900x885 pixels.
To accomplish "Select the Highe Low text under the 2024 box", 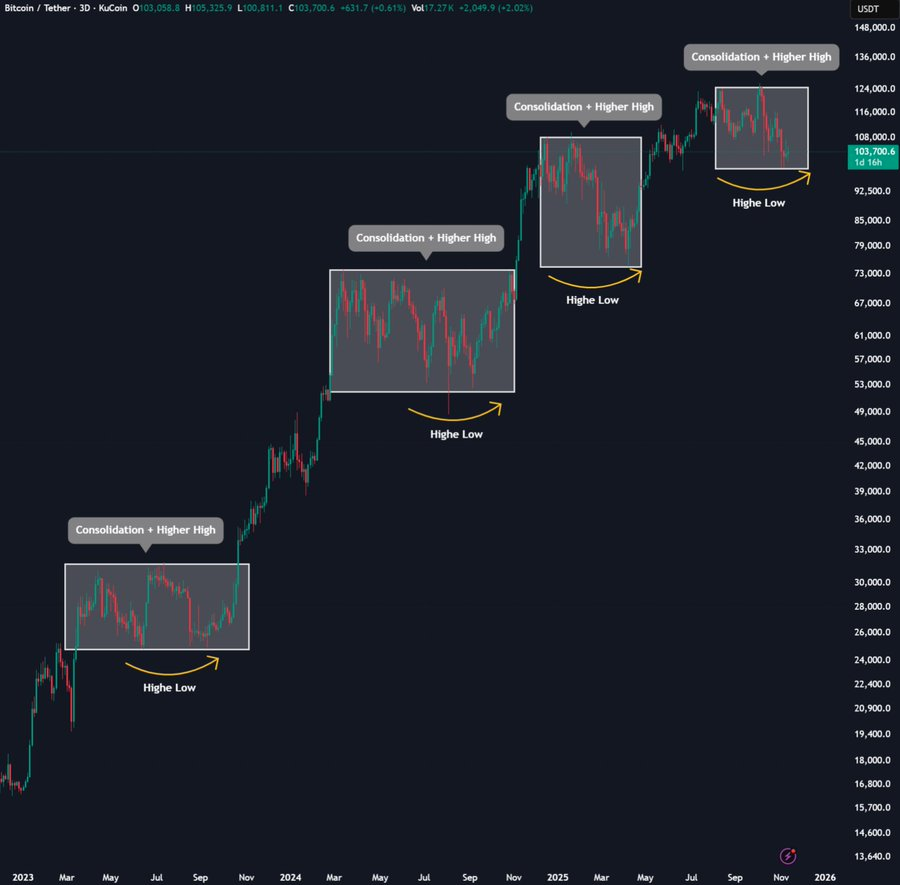I will (x=456, y=434).
